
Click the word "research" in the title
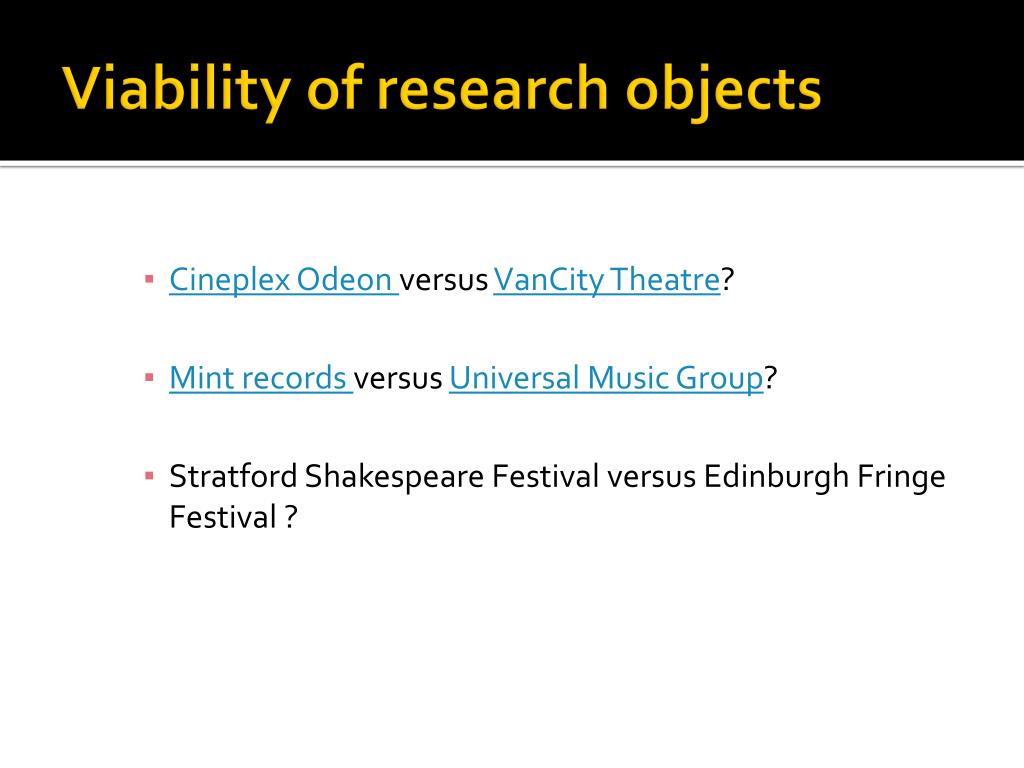click(x=493, y=89)
